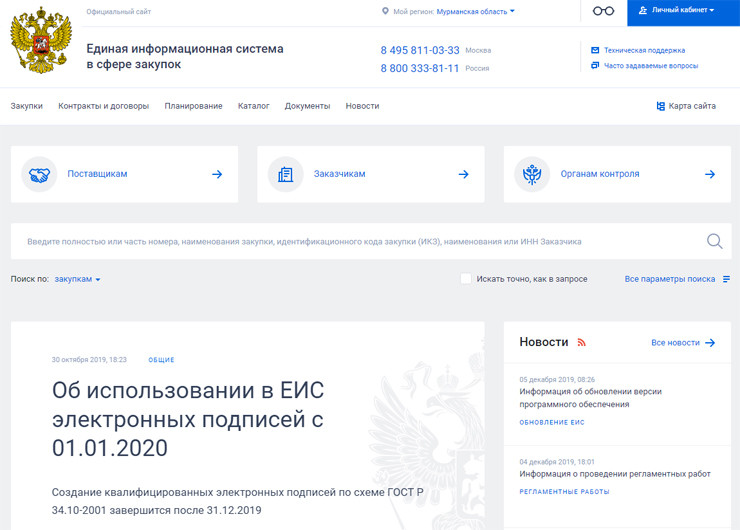Screen dimensions: 740x530
Task: Click the document icon for Заказчикам
Action: pyautogui.click(x=286, y=174)
